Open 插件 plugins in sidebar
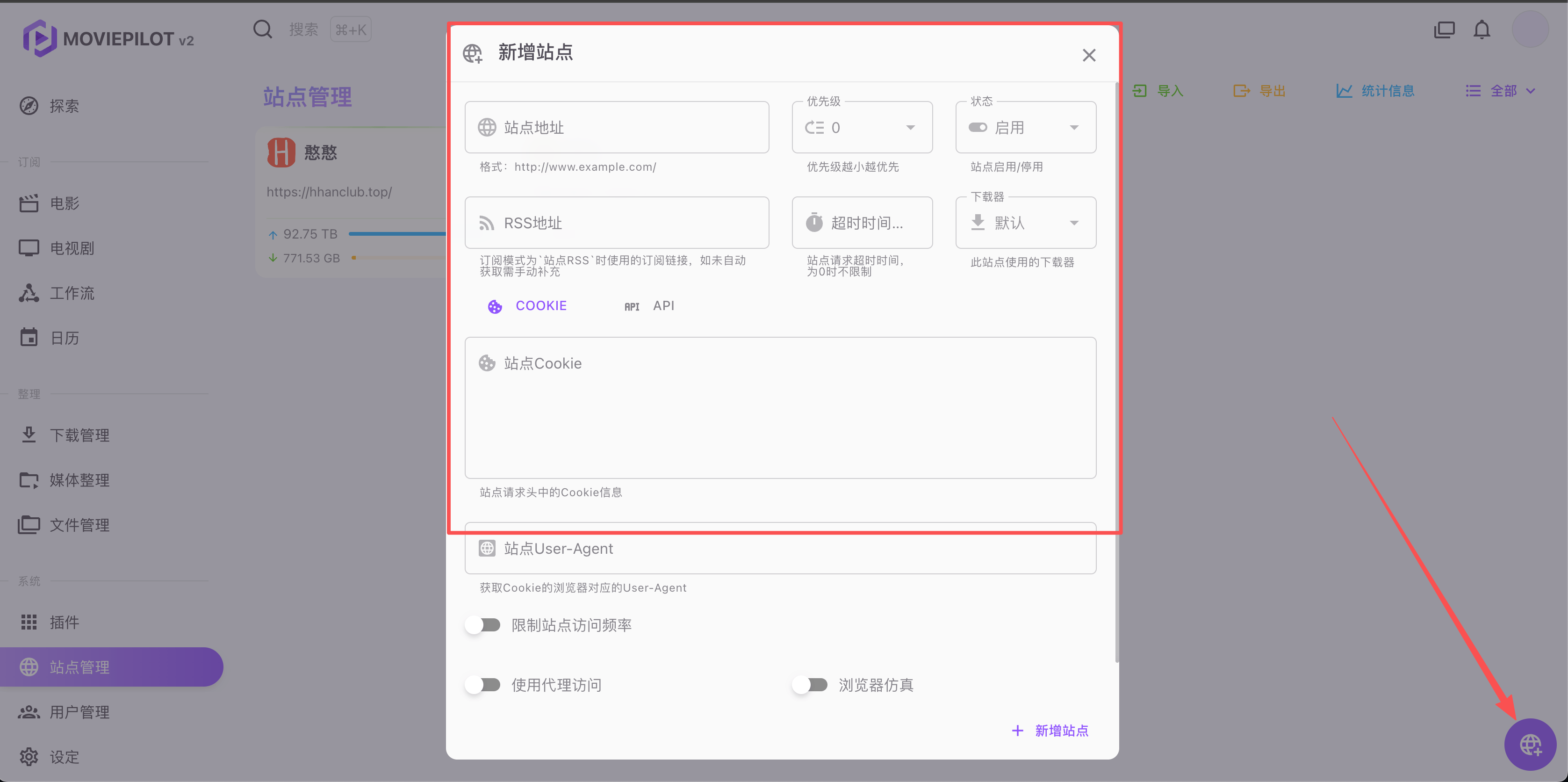 point(64,622)
